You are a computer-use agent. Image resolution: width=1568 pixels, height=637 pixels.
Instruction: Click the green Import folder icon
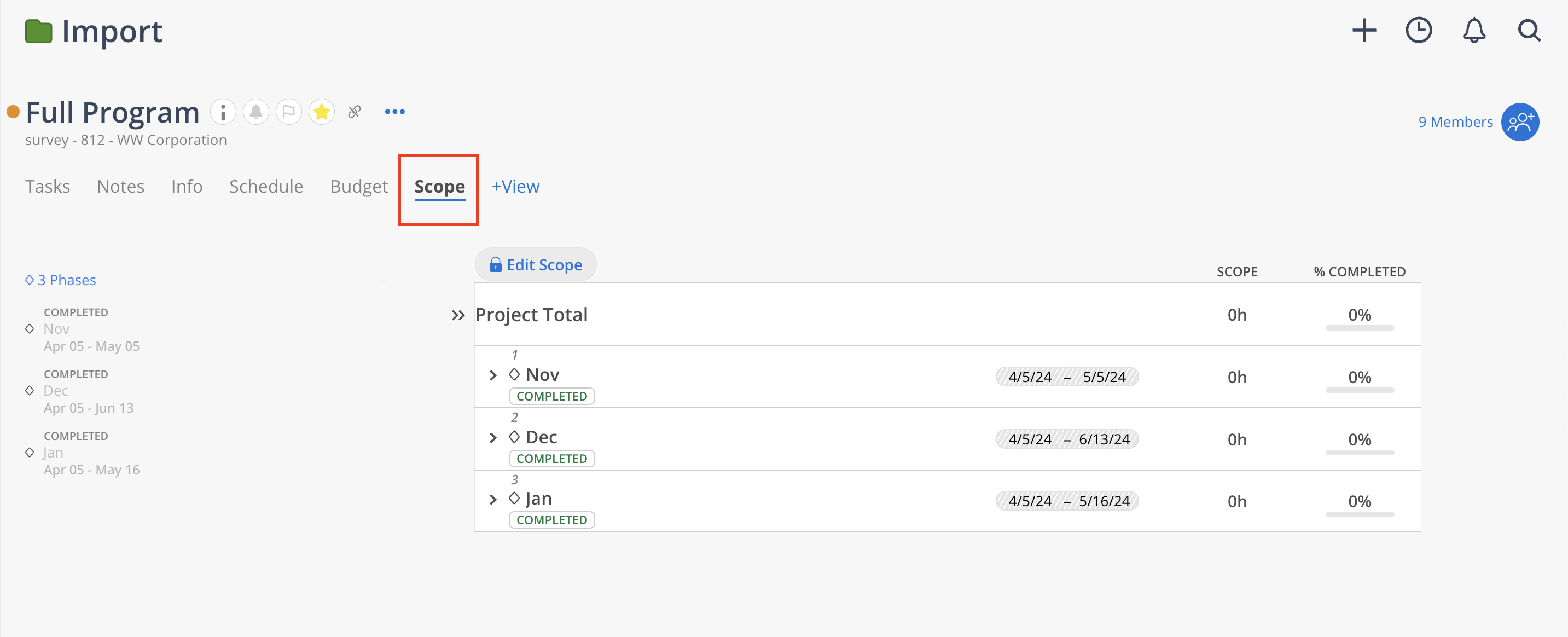pyautogui.click(x=38, y=32)
